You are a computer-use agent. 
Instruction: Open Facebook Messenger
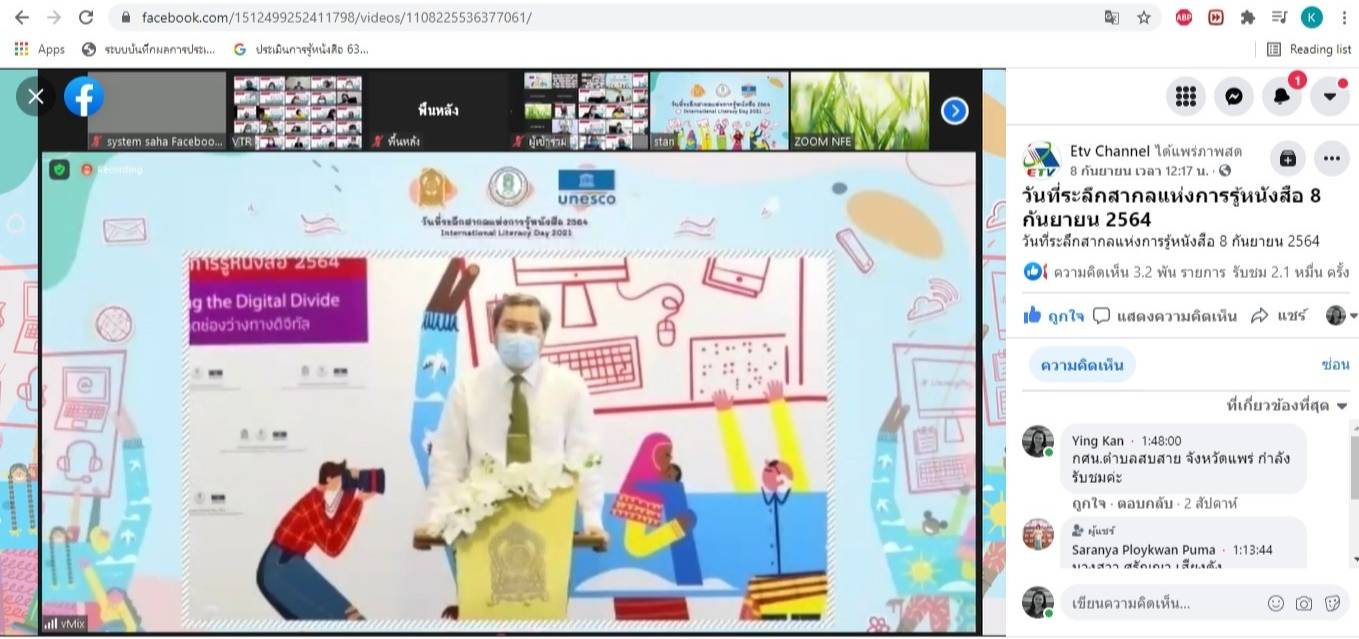(1234, 96)
